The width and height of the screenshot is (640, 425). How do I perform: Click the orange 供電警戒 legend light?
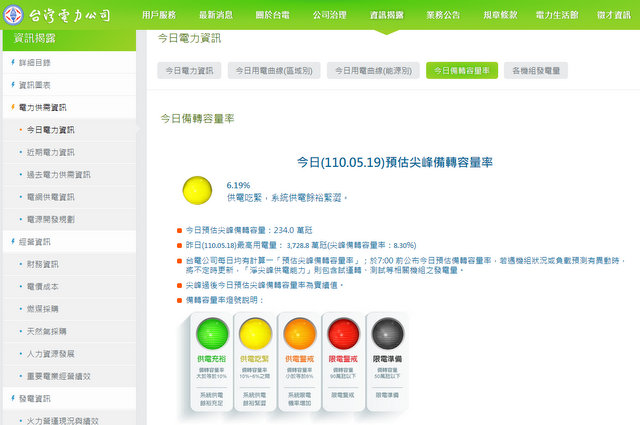click(300, 334)
